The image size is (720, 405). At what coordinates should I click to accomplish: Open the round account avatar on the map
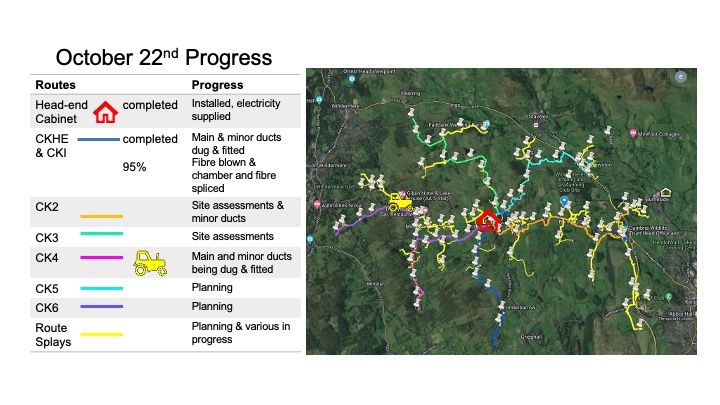click(x=681, y=77)
